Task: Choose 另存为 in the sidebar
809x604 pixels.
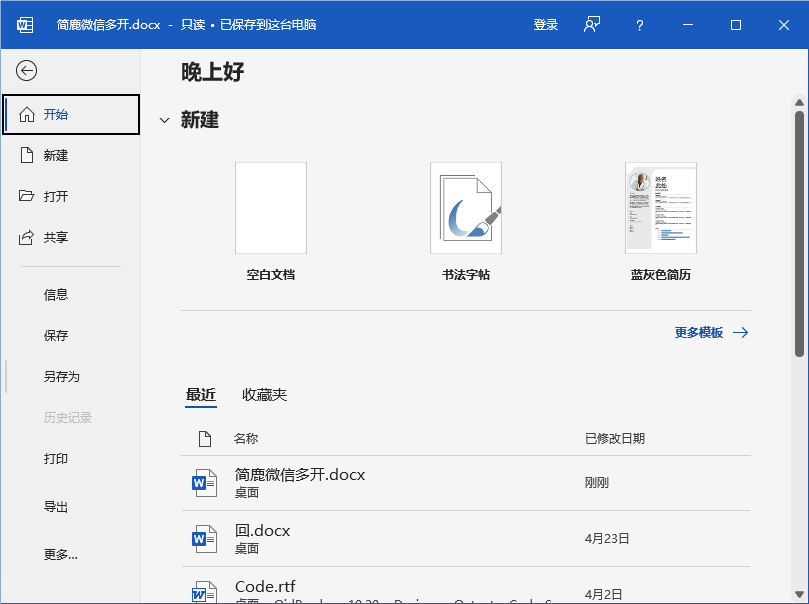Action: [x=71, y=376]
